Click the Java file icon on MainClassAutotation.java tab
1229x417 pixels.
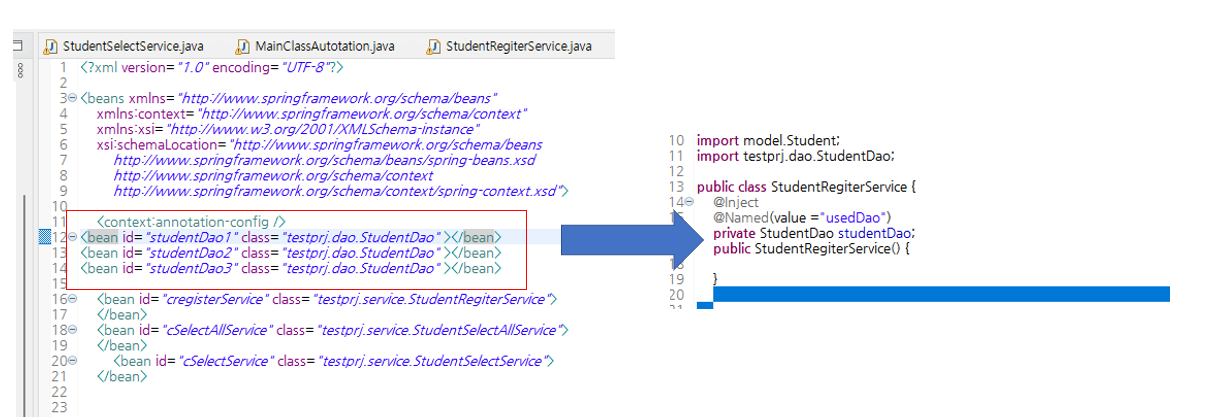(242, 47)
